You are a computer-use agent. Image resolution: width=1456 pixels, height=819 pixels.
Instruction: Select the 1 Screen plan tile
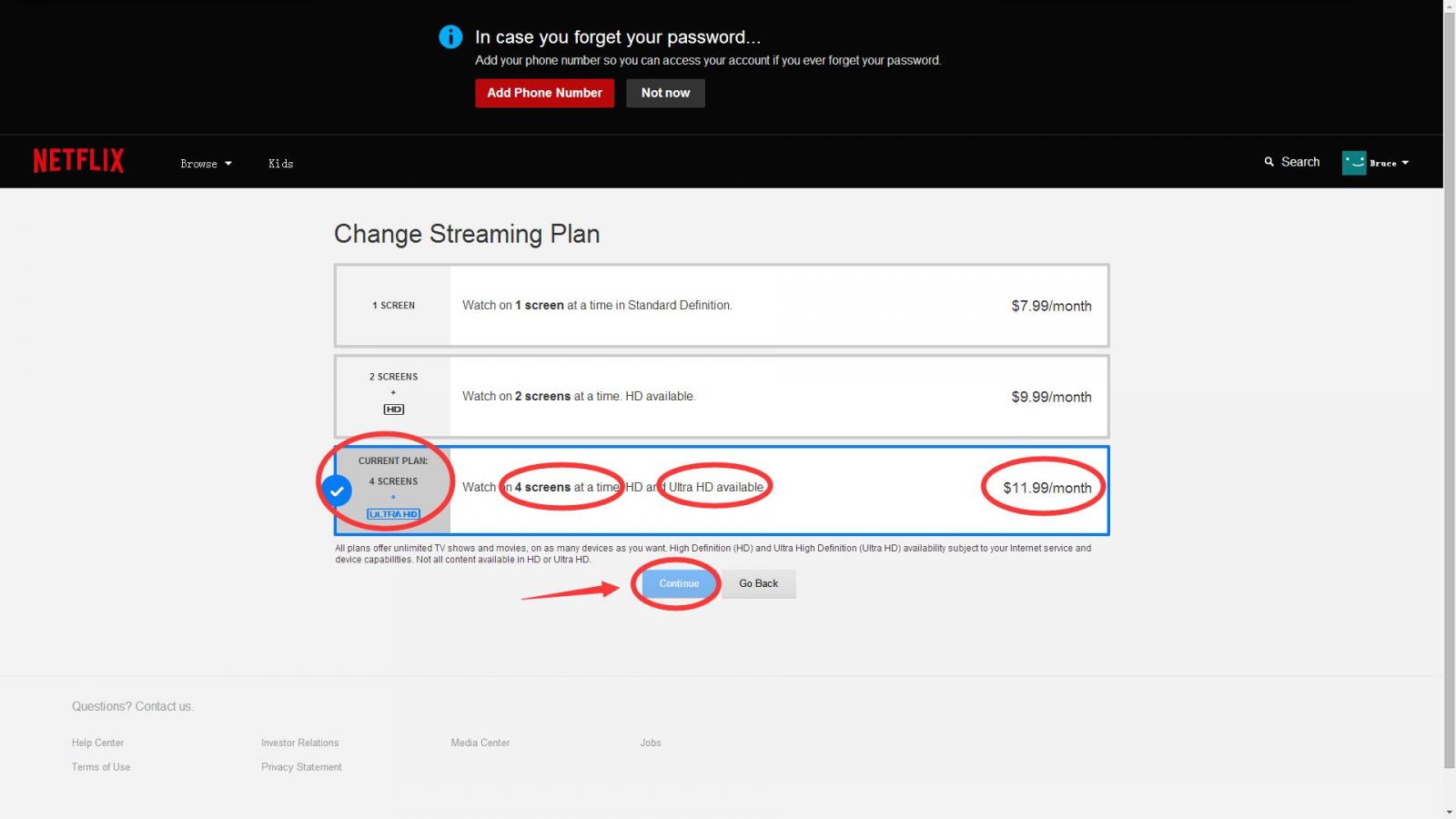click(722, 306)
